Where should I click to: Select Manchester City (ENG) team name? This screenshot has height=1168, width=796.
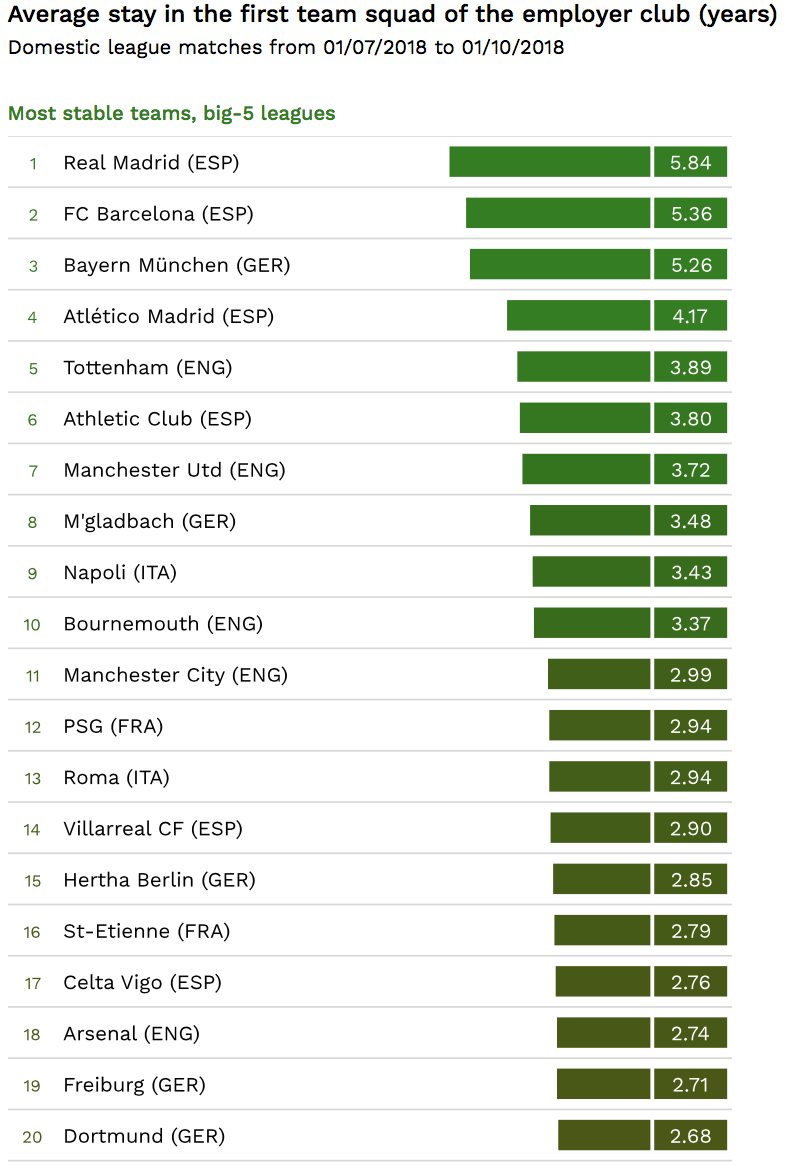pos(175,675)
